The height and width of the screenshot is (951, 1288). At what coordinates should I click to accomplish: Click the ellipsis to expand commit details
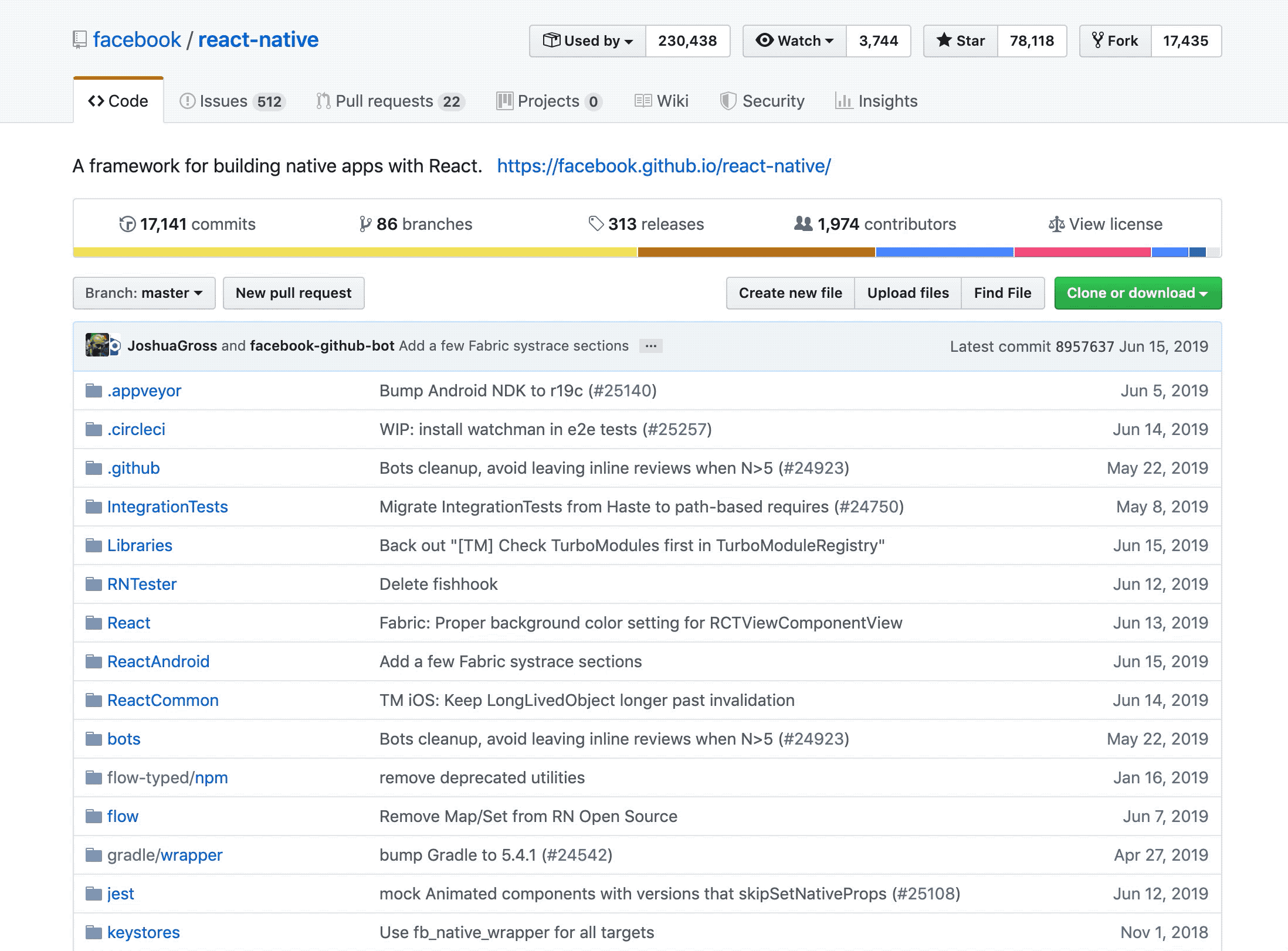click(651, 346)
